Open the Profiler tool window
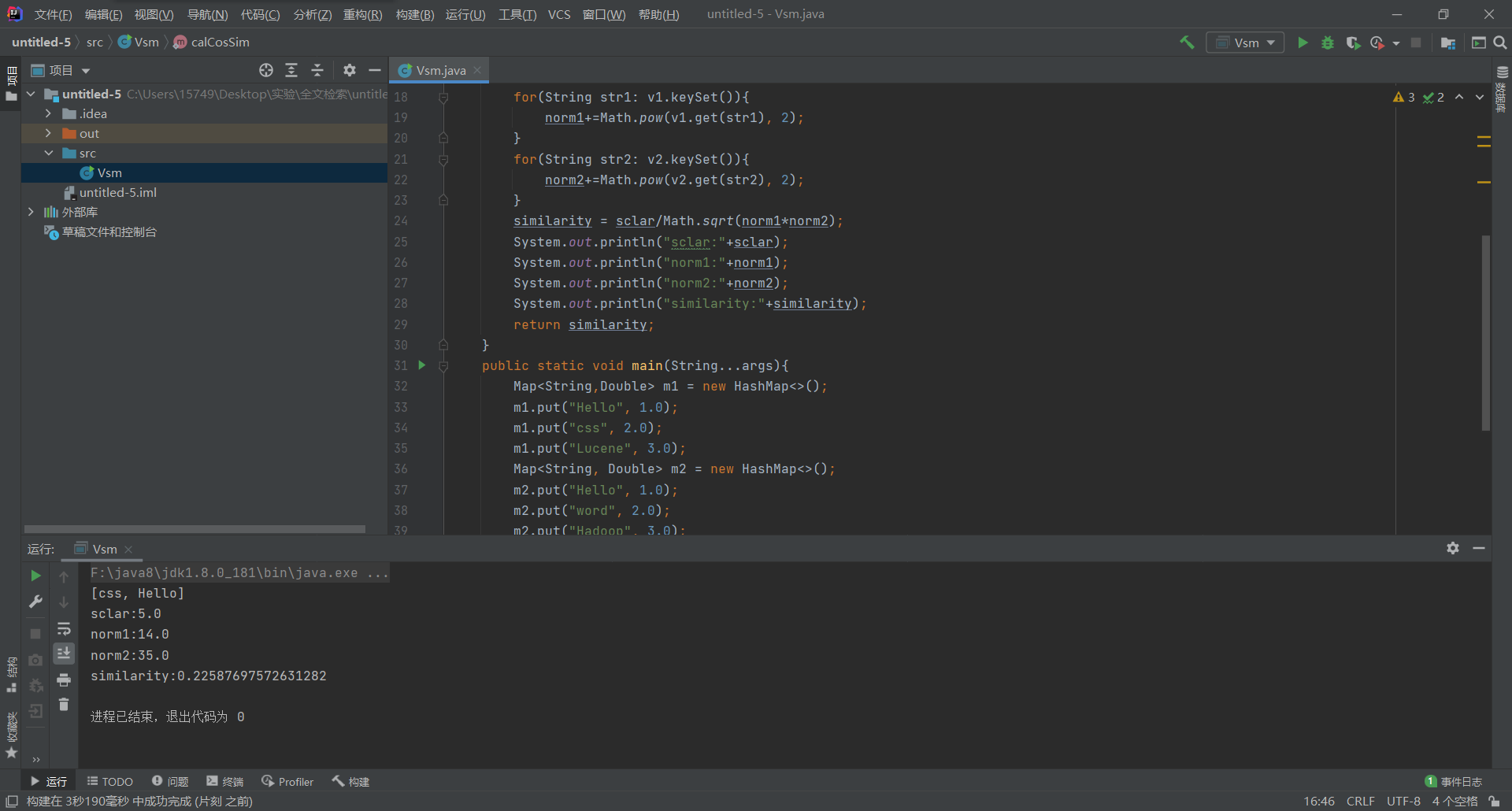This screenshot has height=811, width=1512. tap(287, 781)
